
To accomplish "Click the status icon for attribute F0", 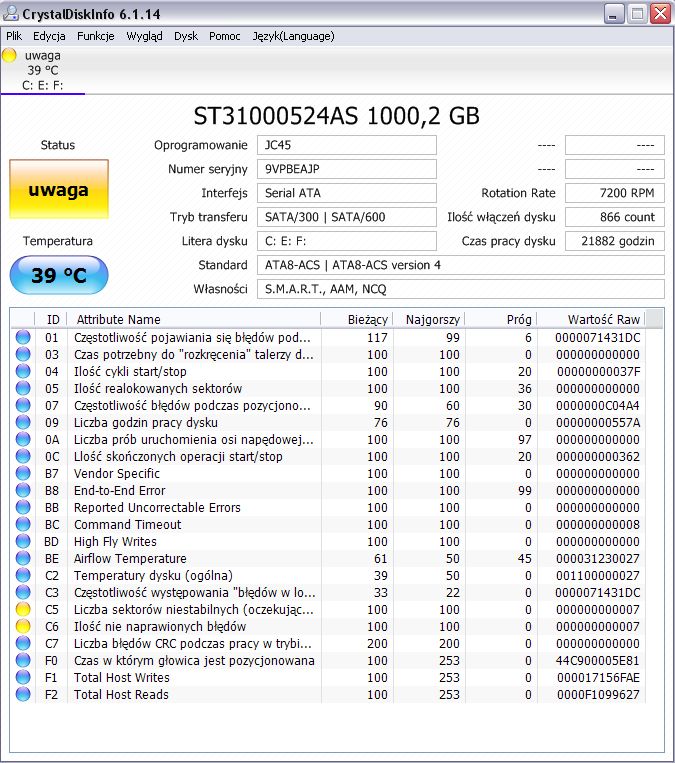I will (23, 660).
